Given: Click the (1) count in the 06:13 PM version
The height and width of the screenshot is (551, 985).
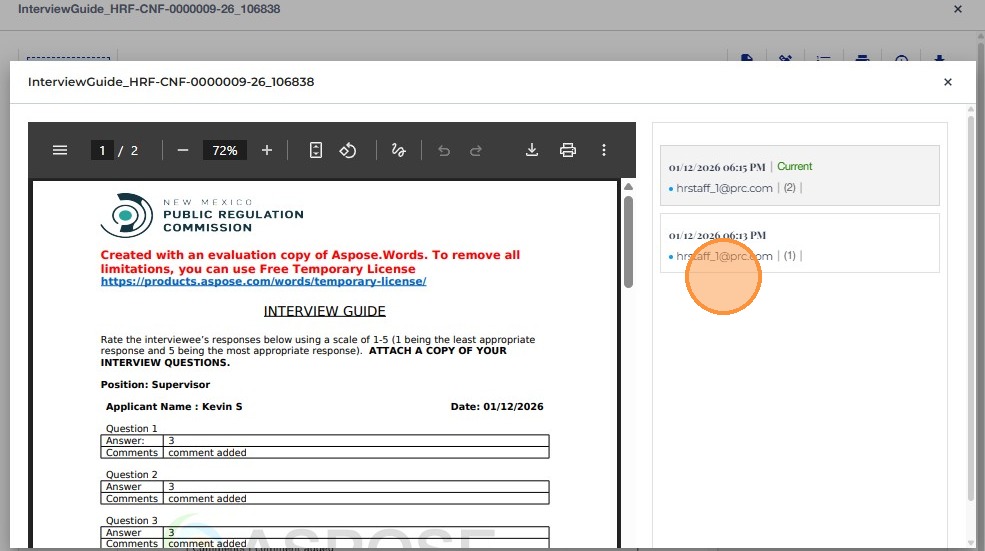Looking at the screenshot, I should click(x=790, y=256).
